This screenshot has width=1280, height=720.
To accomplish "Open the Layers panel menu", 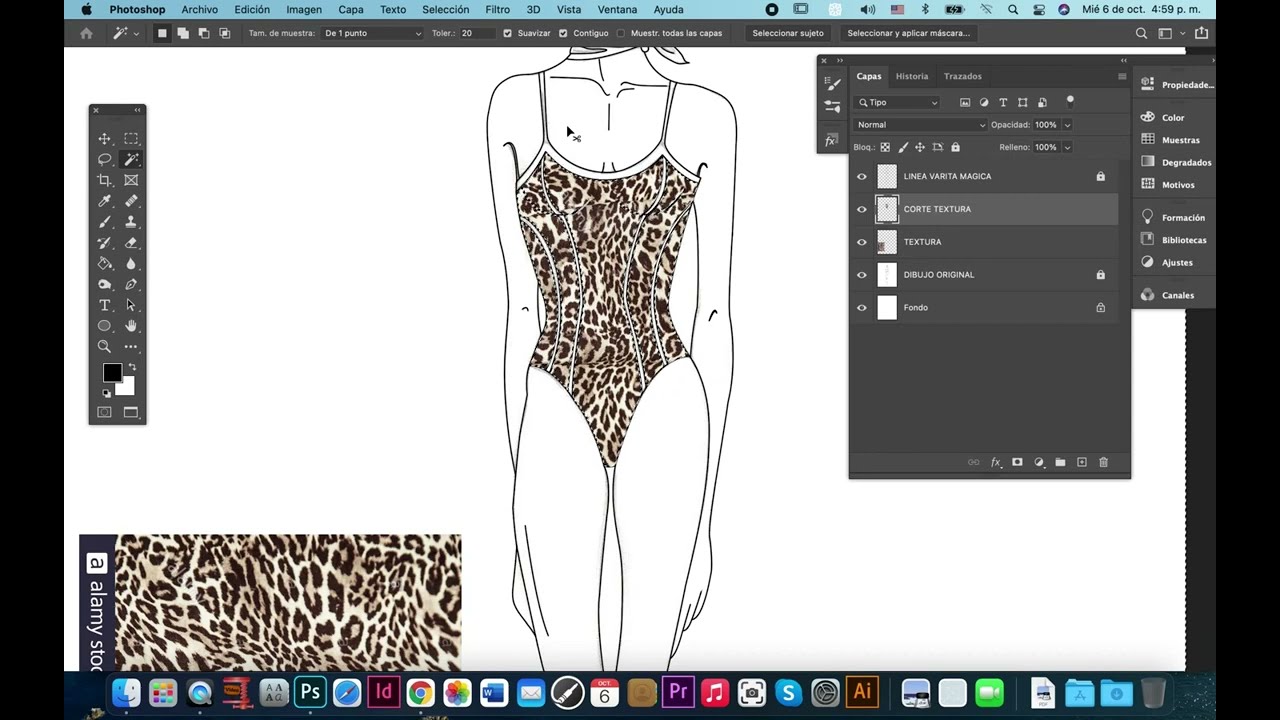I will click(x=1121, y=76).
